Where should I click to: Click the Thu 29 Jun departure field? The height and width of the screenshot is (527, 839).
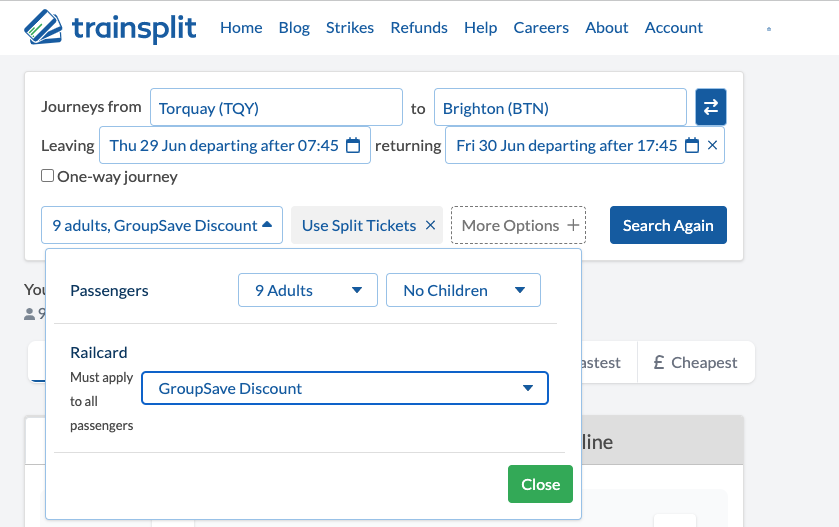(x=235, y=145)
